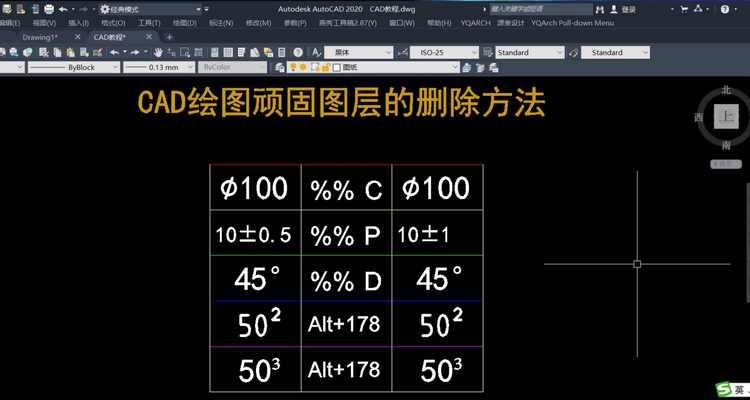Screen dimensions: 750x400
Task: Select the Zoom Window tool
Action: click(185, 52)
